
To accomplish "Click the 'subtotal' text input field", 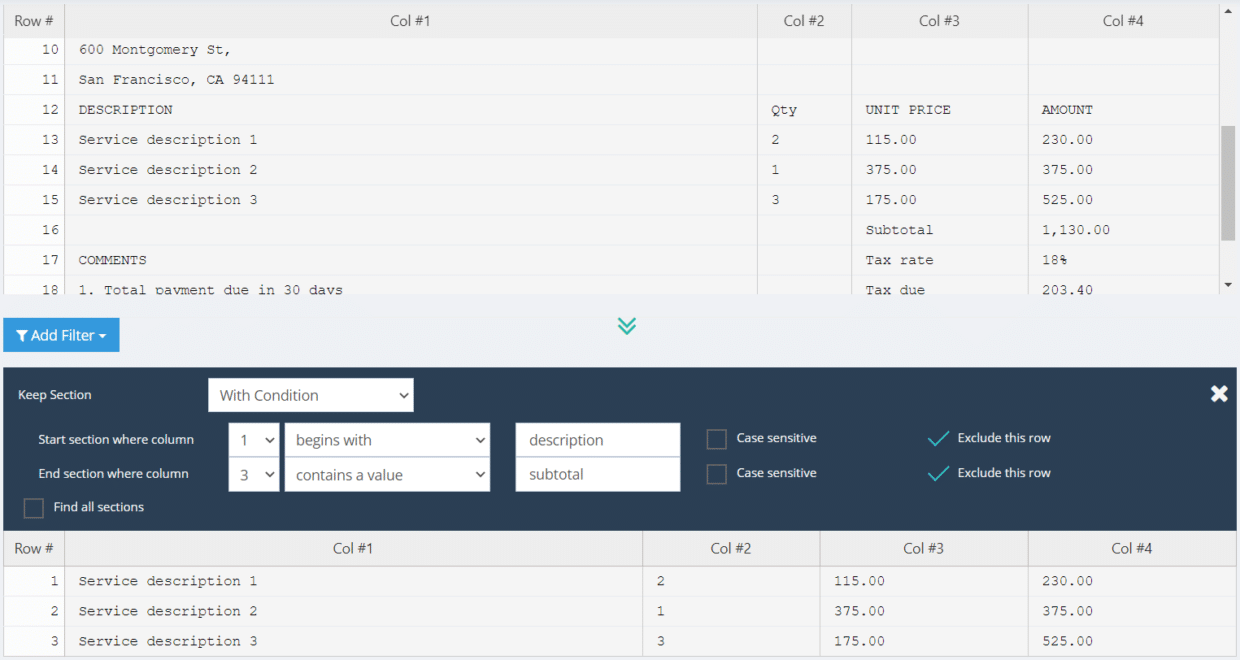I will pyautogui.click(x=597, y=475).
